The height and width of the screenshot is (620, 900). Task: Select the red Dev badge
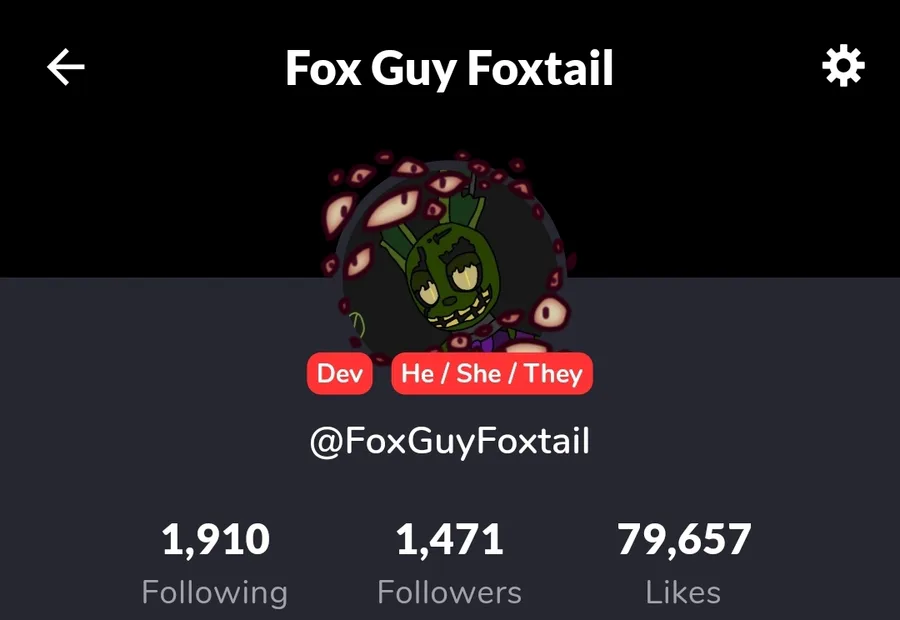pyautogui.click(x=340, y=374)
